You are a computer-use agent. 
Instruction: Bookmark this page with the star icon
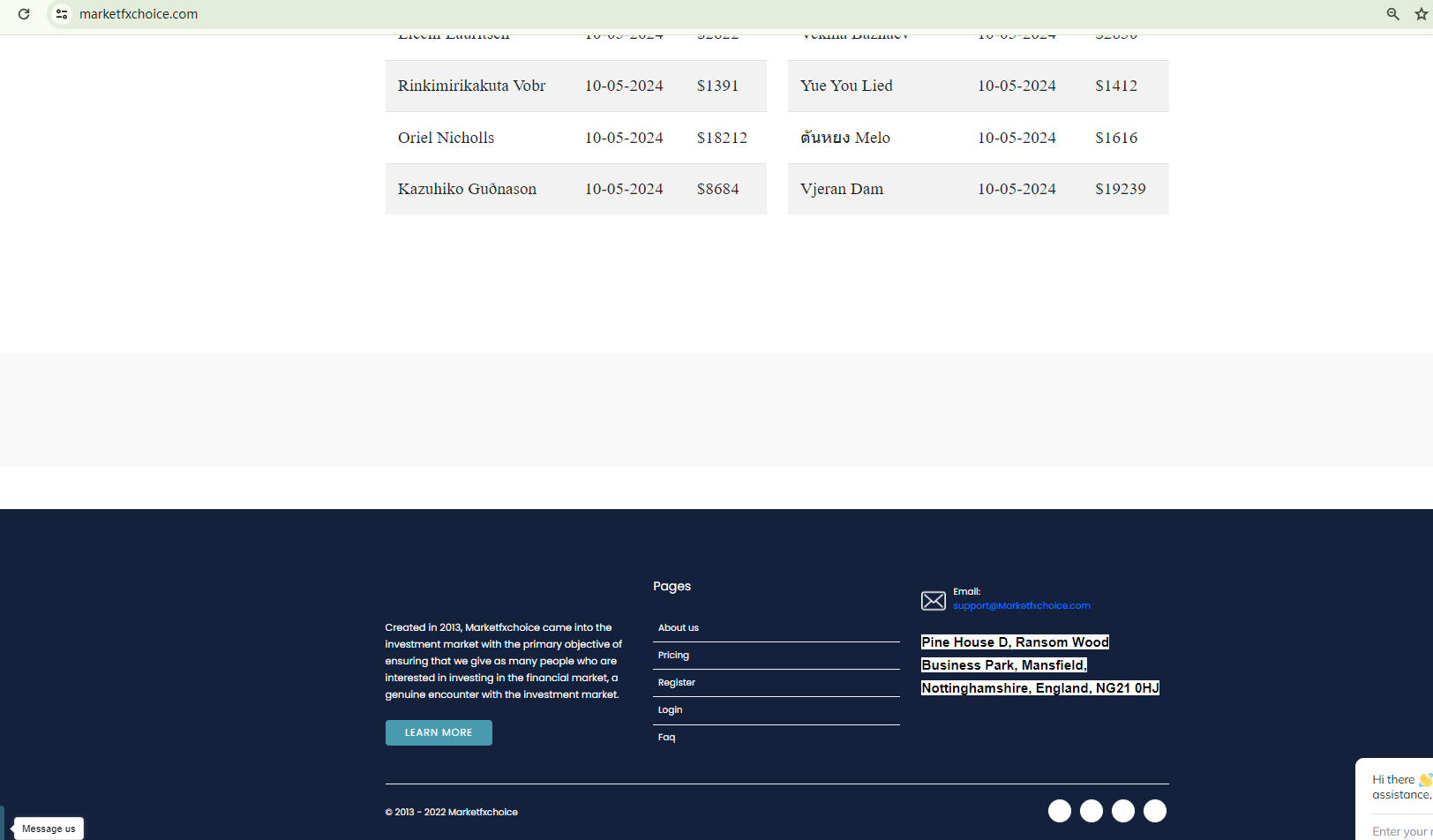click(x=1421, y=14)
